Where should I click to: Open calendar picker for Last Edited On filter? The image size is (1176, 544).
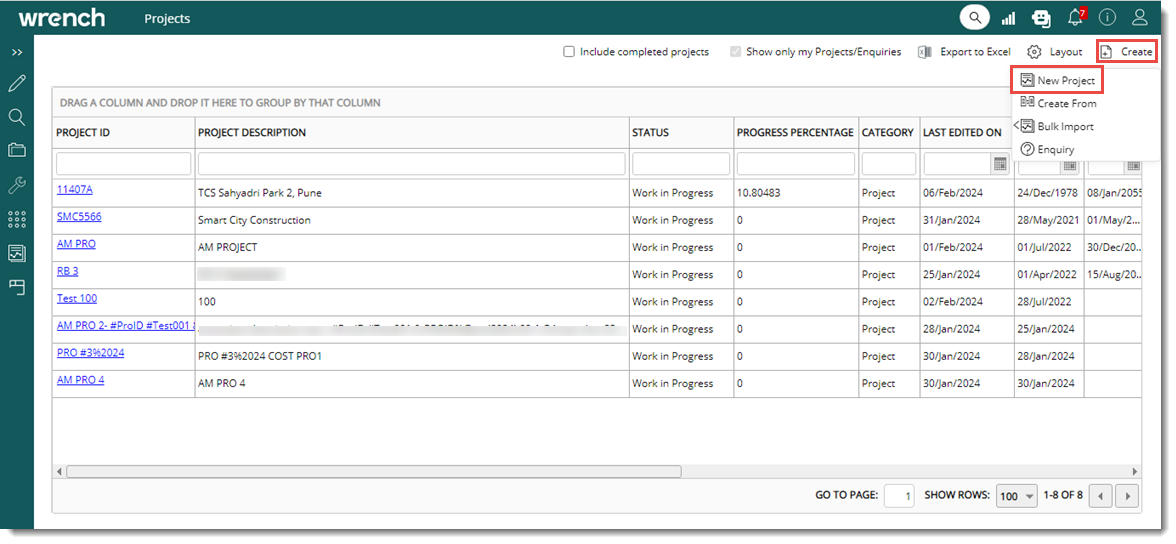click(1000, 164)
